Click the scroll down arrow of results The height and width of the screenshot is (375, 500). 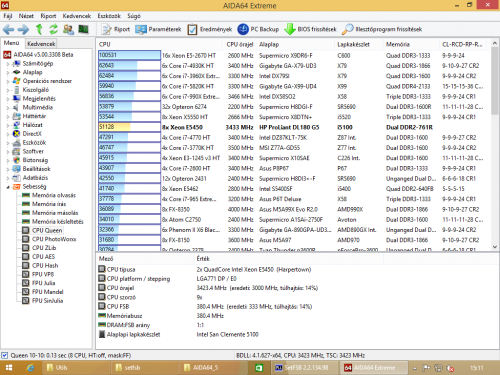pyautogui.click(x=495, y=247)
